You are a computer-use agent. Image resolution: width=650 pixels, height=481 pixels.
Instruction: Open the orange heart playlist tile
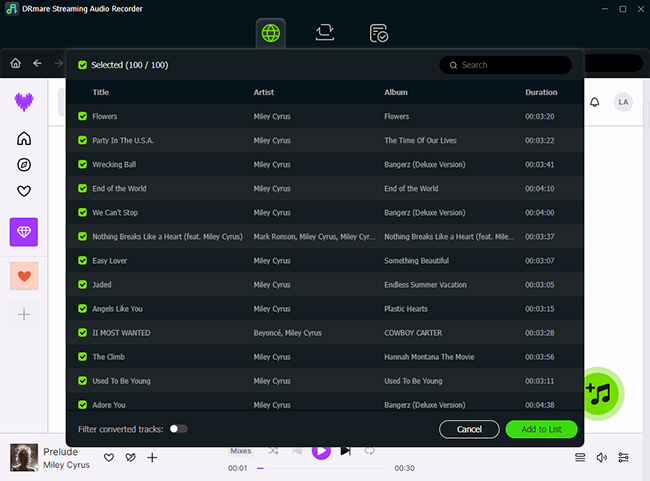(x=24, y=276)
